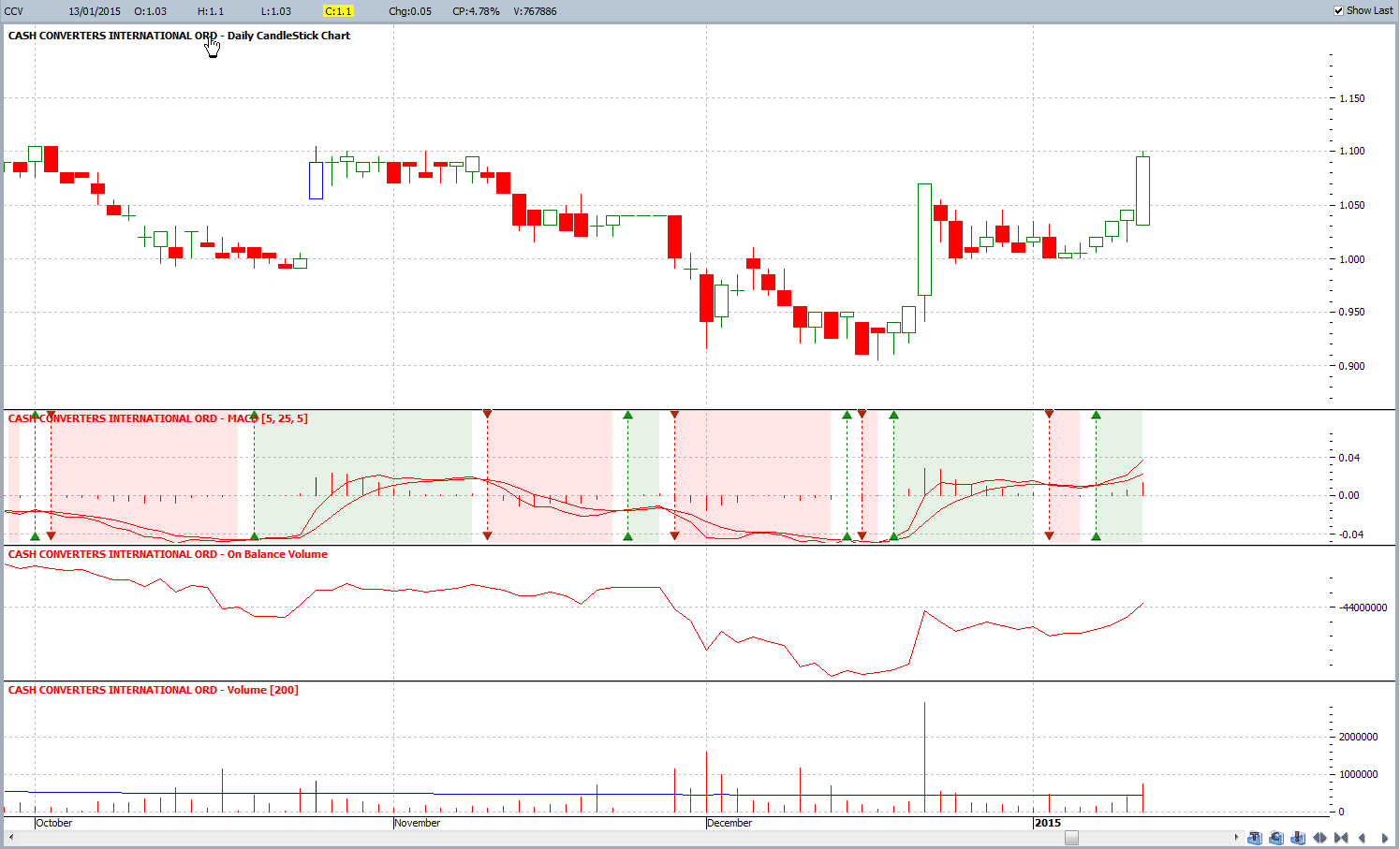1400x849 pixels.
Task: Click the December date axis label
Action: pyautogui.click(x=729, y=823)
